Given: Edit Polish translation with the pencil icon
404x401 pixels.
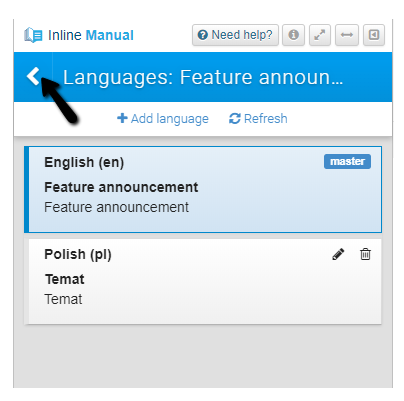Looking at the screenshot, I should coord(338,254).
